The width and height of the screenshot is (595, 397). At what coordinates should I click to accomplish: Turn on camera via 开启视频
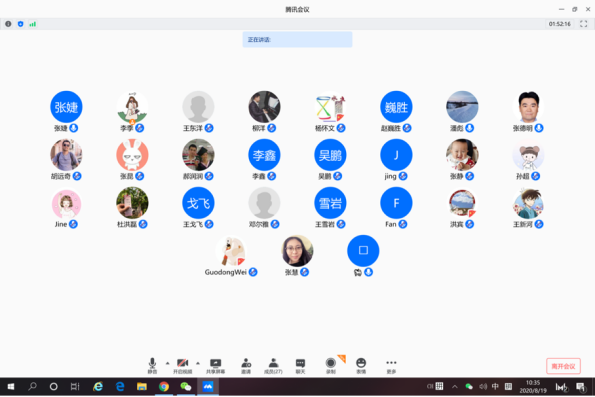183,365
